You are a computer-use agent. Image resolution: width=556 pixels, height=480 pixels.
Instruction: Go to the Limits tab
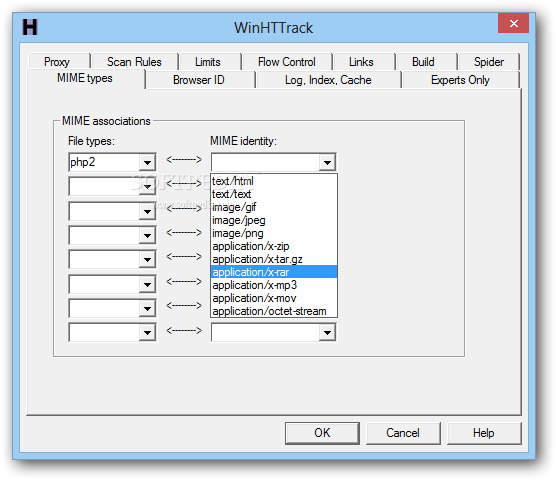[208, 62]
